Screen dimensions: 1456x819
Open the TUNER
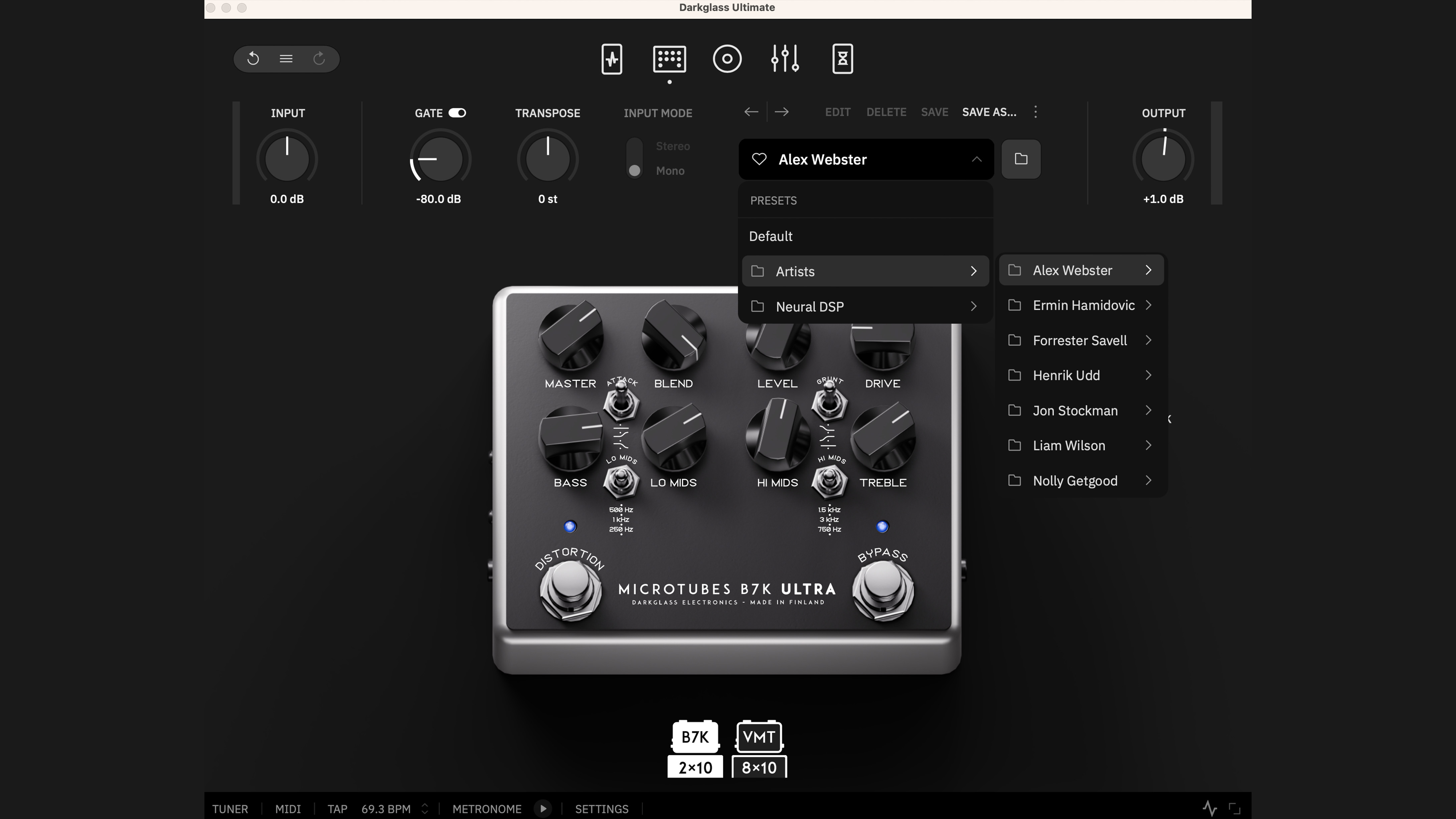coord(230,809)
